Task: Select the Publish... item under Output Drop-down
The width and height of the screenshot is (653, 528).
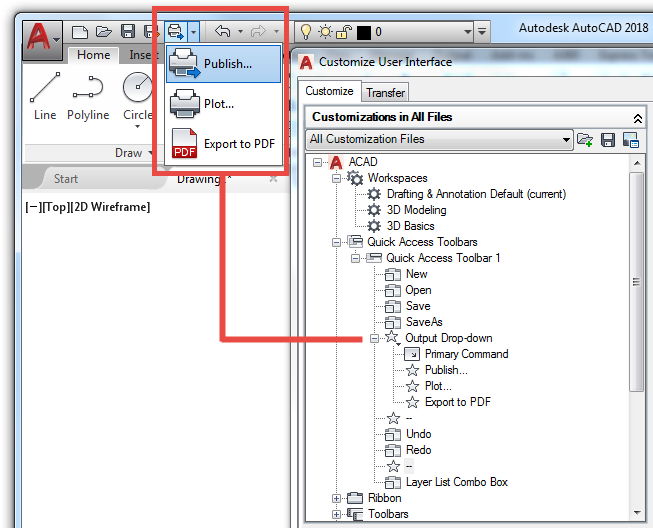Action: pos(446,370)
